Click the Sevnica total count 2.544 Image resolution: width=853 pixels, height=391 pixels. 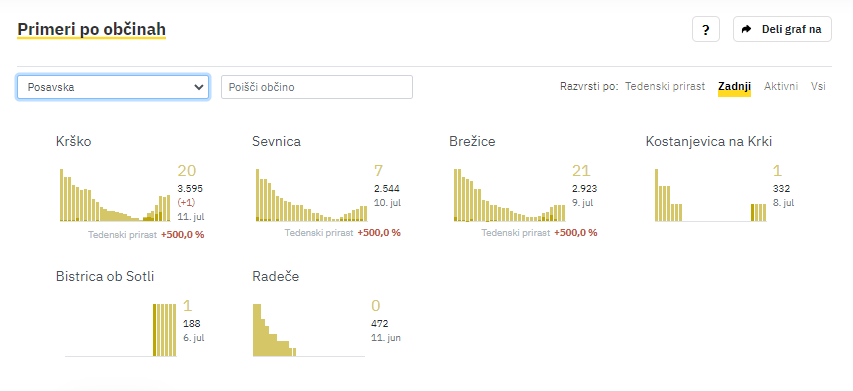click(387, 189)
